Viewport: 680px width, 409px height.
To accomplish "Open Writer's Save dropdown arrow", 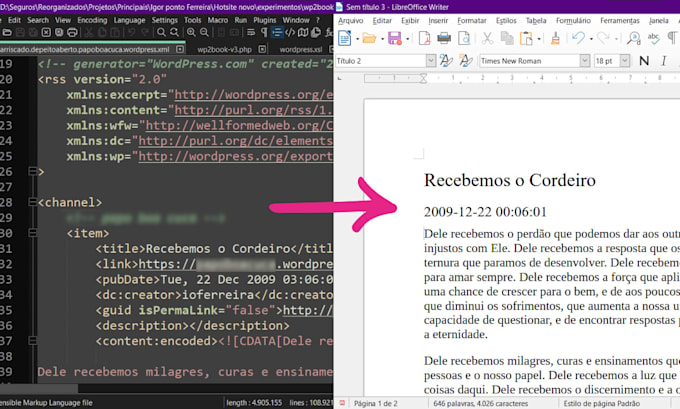I will click(408, 39).
